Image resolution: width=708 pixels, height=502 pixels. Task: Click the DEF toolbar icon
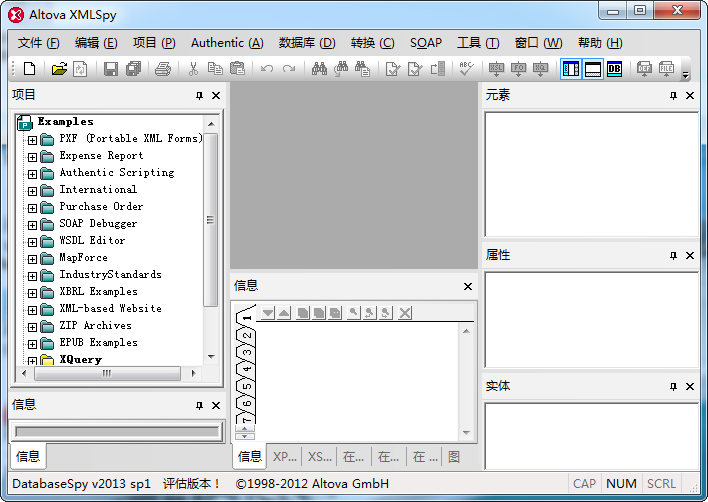644,69
